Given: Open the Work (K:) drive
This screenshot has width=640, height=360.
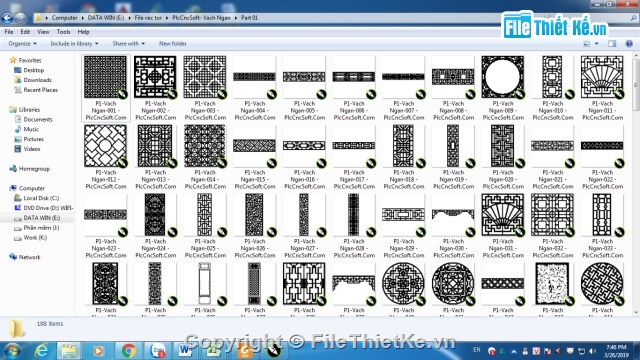Looking at the screenshot, I should tap(35, 237).
